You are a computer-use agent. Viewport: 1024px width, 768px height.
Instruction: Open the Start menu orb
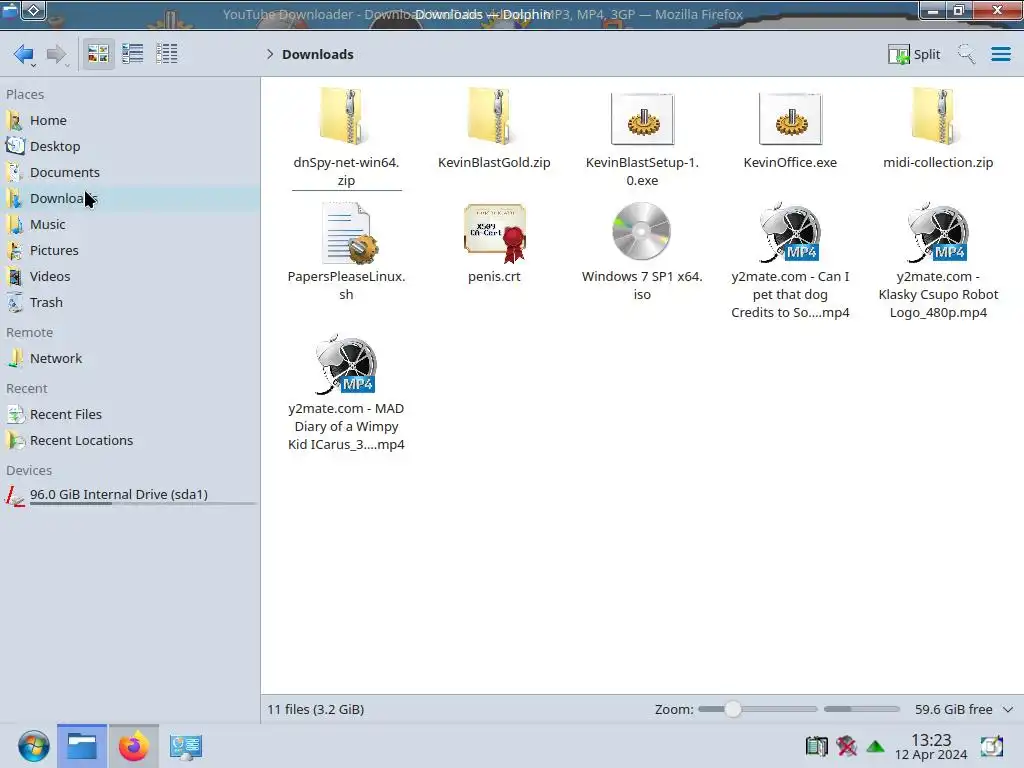tap(33, 746)
